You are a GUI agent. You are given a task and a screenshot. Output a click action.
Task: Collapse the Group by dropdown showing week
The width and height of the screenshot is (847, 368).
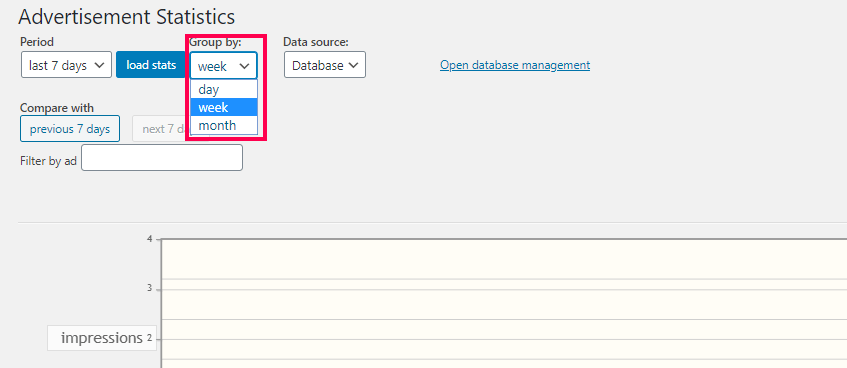tap(224, 65)
